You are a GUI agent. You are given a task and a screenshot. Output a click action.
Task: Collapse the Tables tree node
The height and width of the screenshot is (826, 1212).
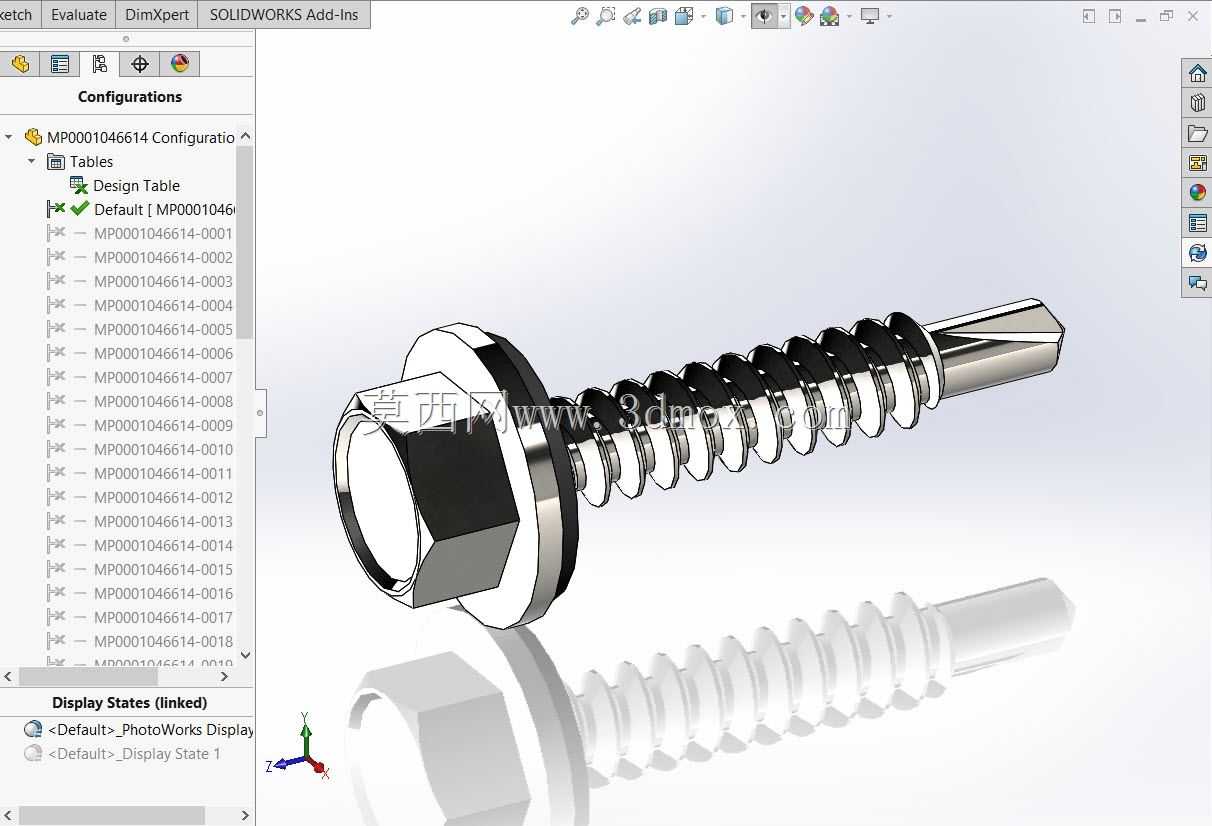click(32, 161)
